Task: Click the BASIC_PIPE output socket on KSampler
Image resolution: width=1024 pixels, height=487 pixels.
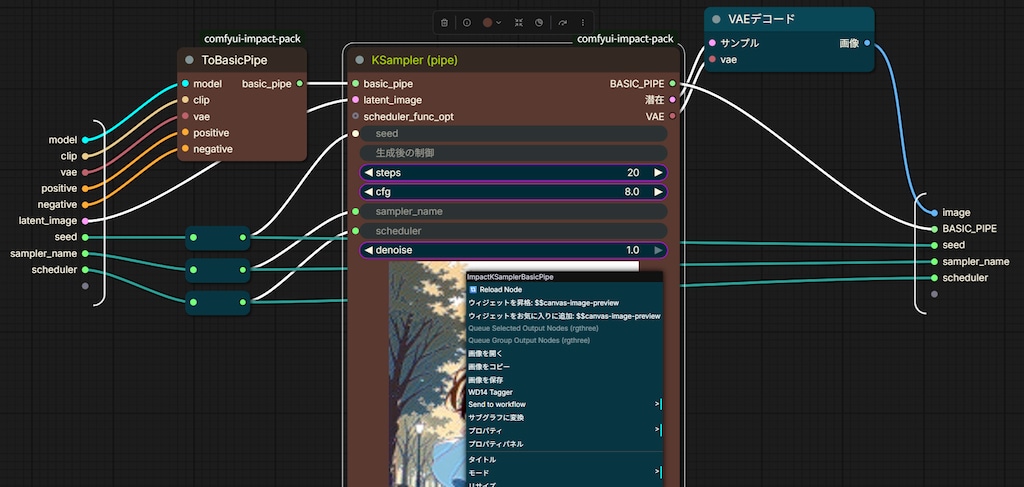Action: coord(673,84)
